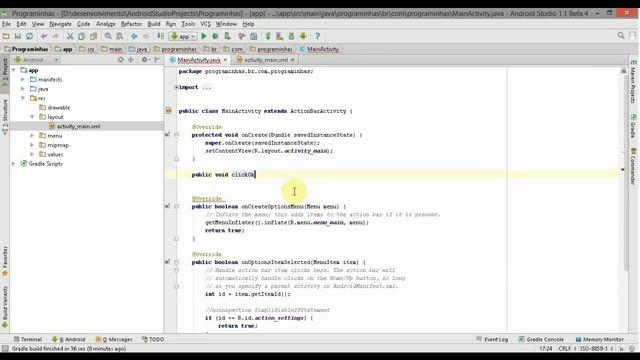The height and width of the screenshot is (360, 640).
Task: Open the Refactor menu
Action: 131,24
